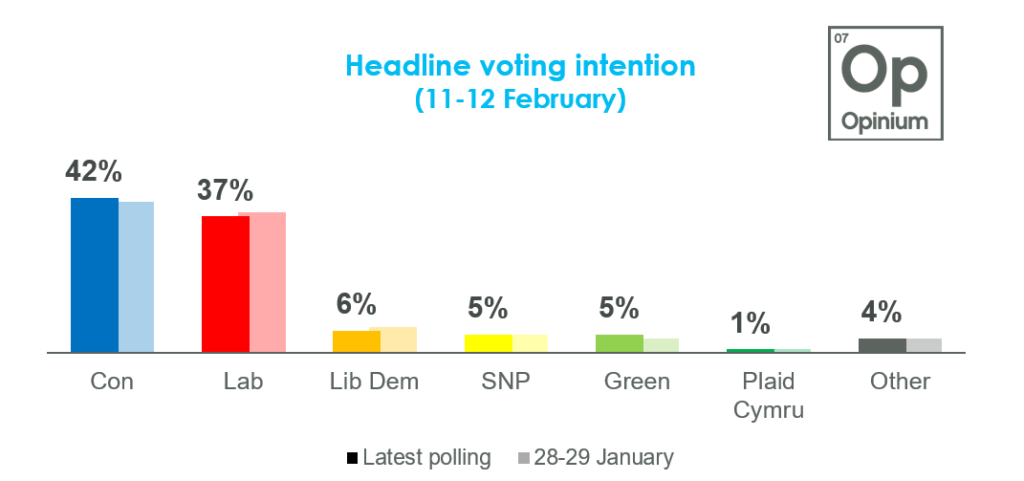Select the Lib Dem axis label
The height and width of the screenshot is (481, 1024).
(x=374, y=382)
